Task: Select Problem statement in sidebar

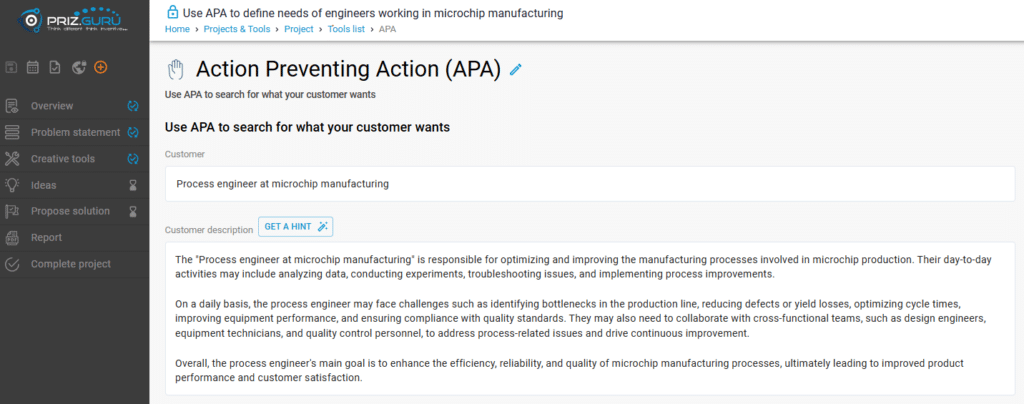Action: (74, 132)
